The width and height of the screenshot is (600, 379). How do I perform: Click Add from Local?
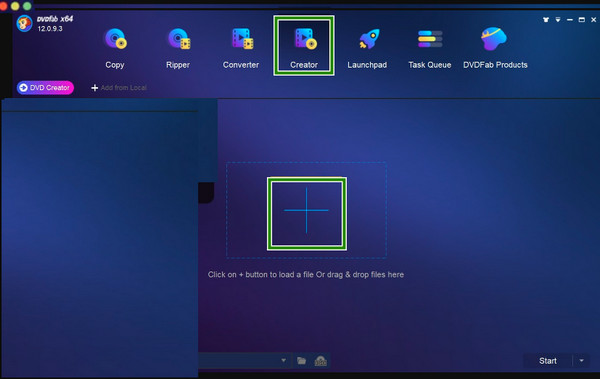tap(119, 88)
